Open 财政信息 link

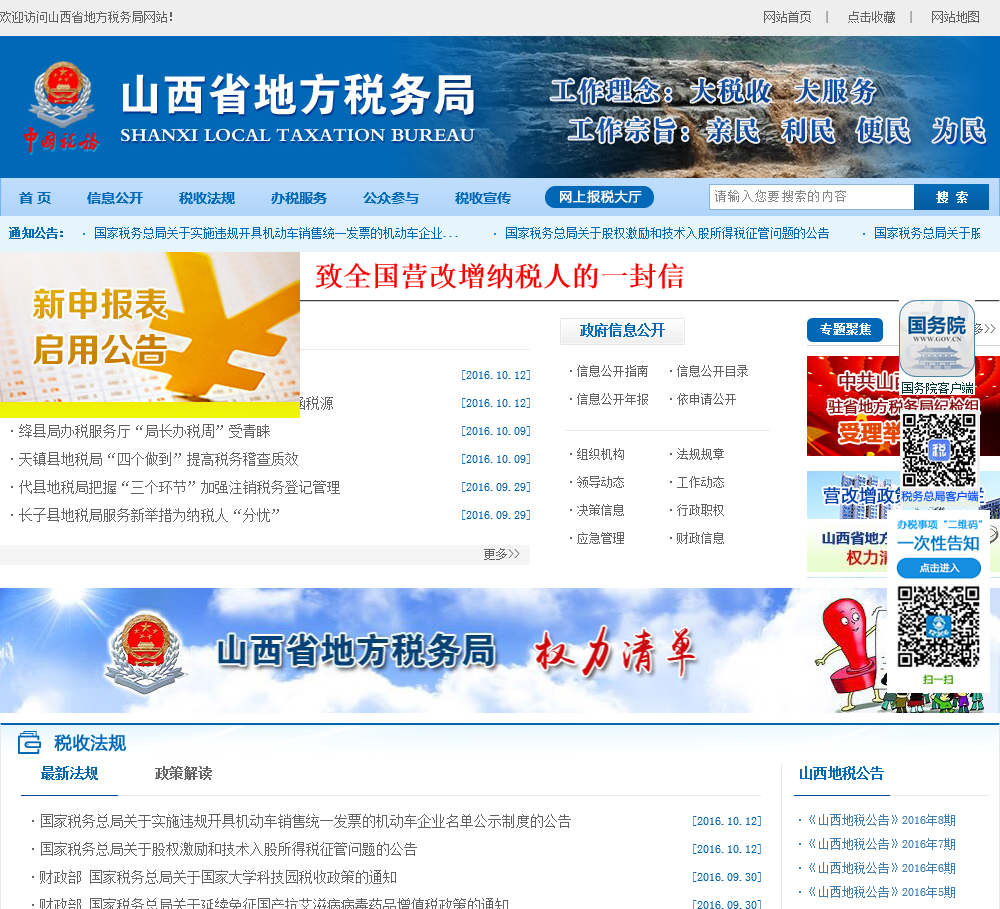pyautogui.click(x=700, y=538)
